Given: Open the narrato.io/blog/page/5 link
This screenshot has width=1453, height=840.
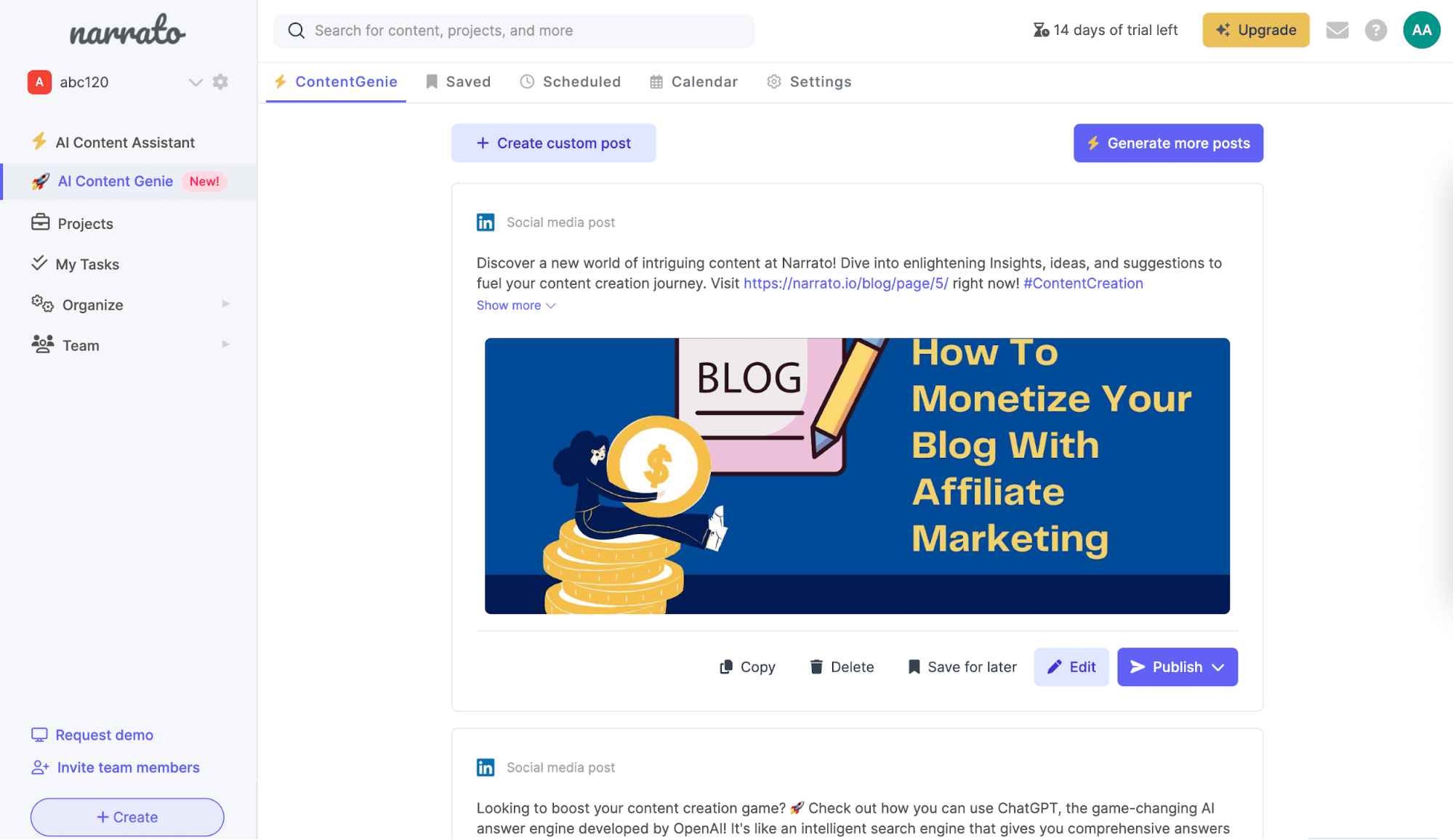Looking at the screenshot, I should (x=846, y=284).
